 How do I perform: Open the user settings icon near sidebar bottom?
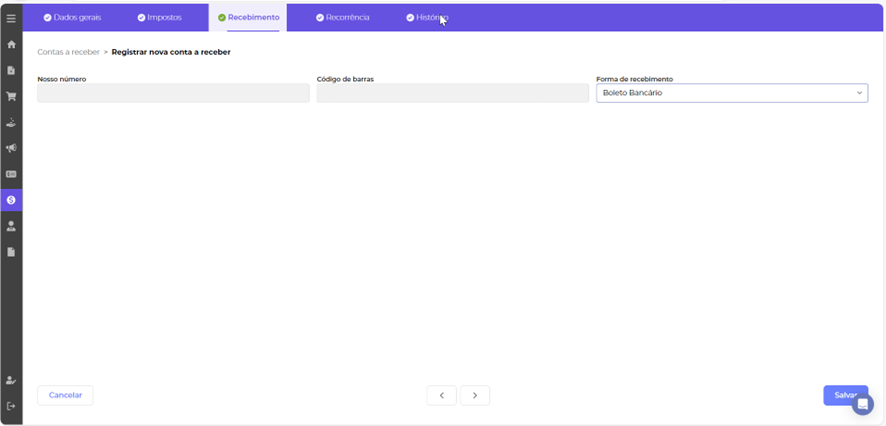pos(11,380)
